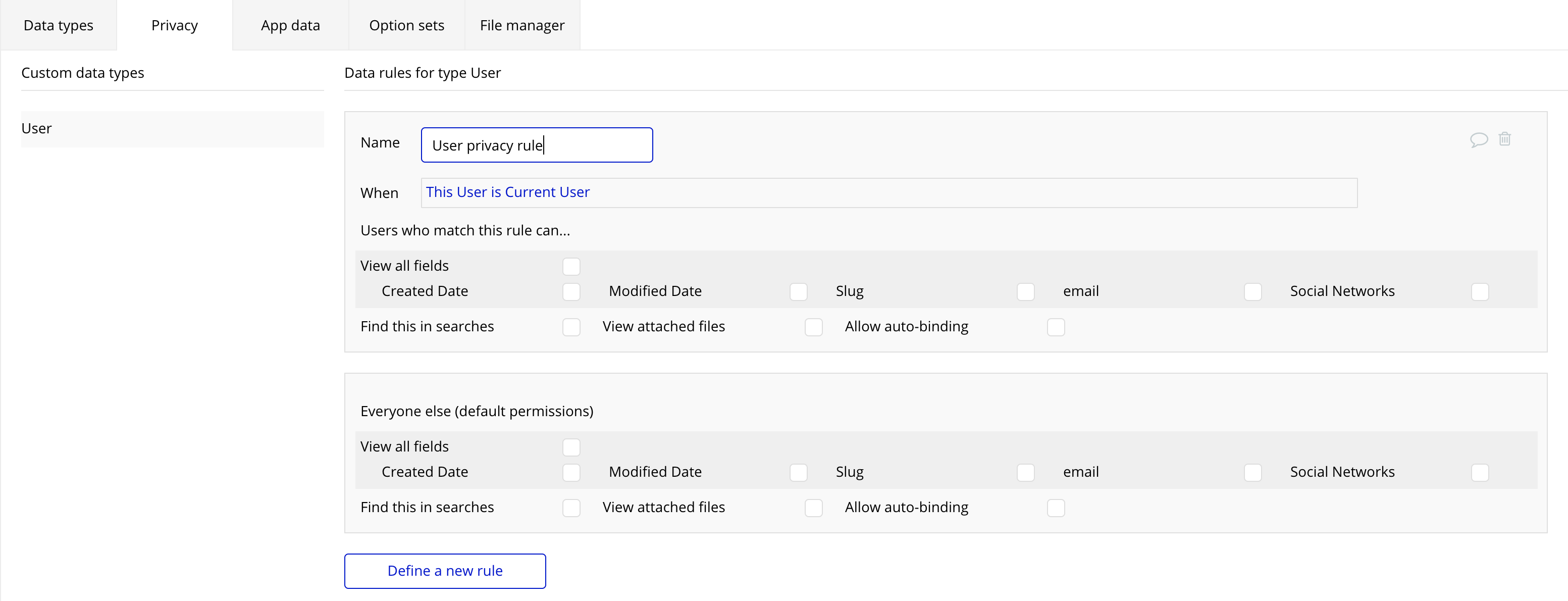Click This User is Current User expression
Viewport: 1568px width, 601px height.
click(508, 192)
